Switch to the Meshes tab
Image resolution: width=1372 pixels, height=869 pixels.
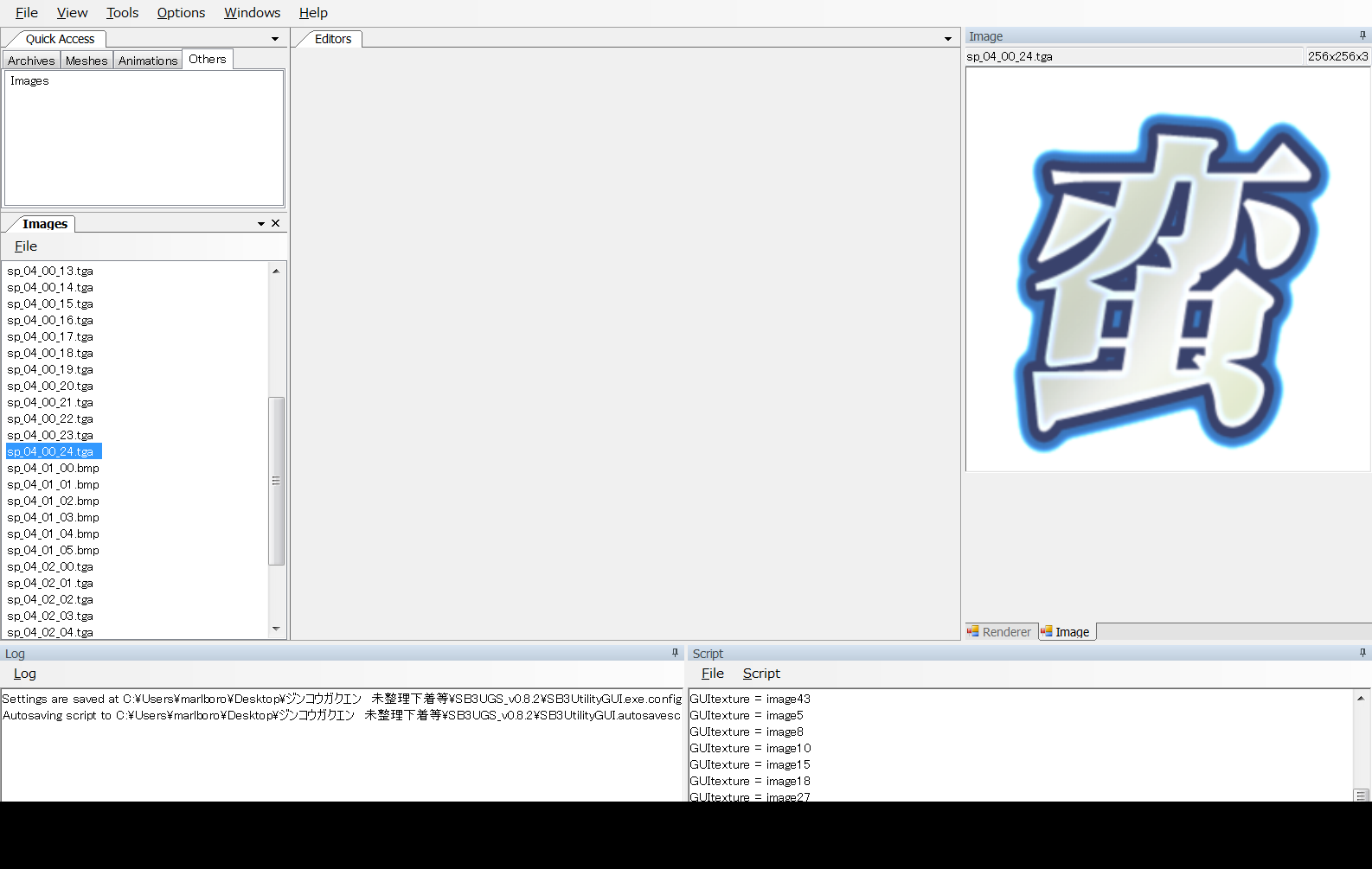87,61
